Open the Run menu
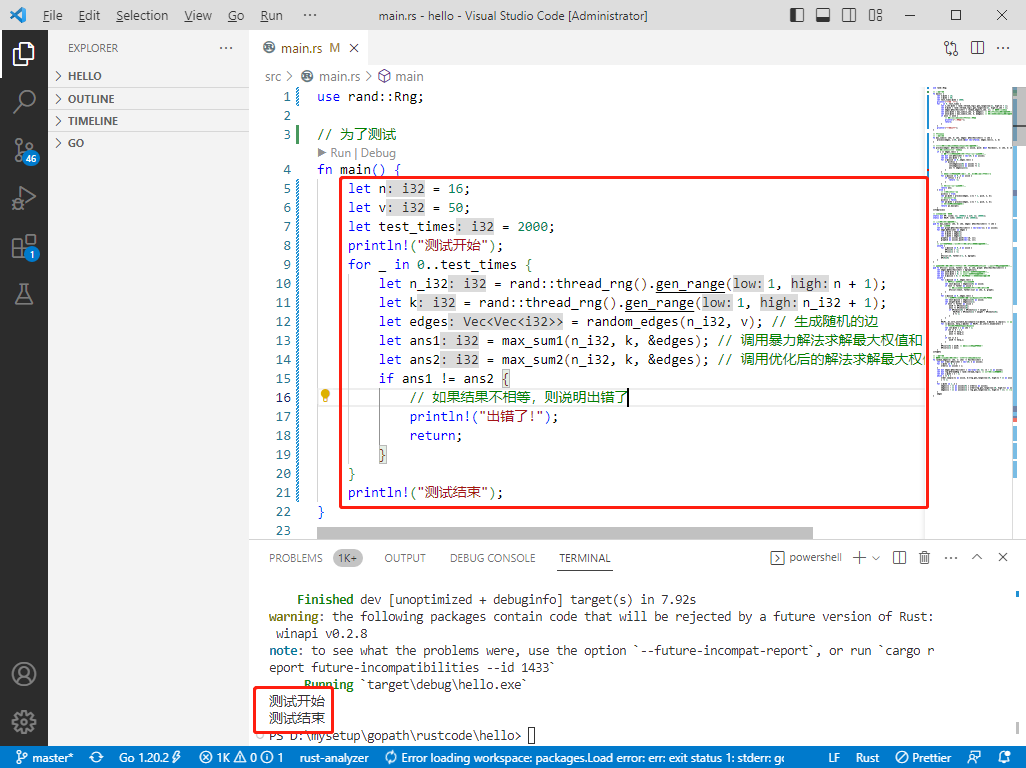The width and height of the screenshot is (1026, 768). pyautogui.click(x=271, y=15)
